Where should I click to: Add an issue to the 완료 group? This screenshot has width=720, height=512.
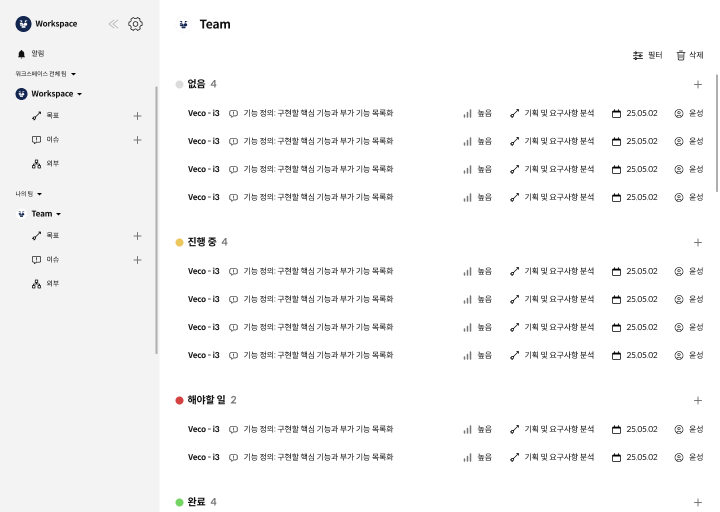[698, 502]
